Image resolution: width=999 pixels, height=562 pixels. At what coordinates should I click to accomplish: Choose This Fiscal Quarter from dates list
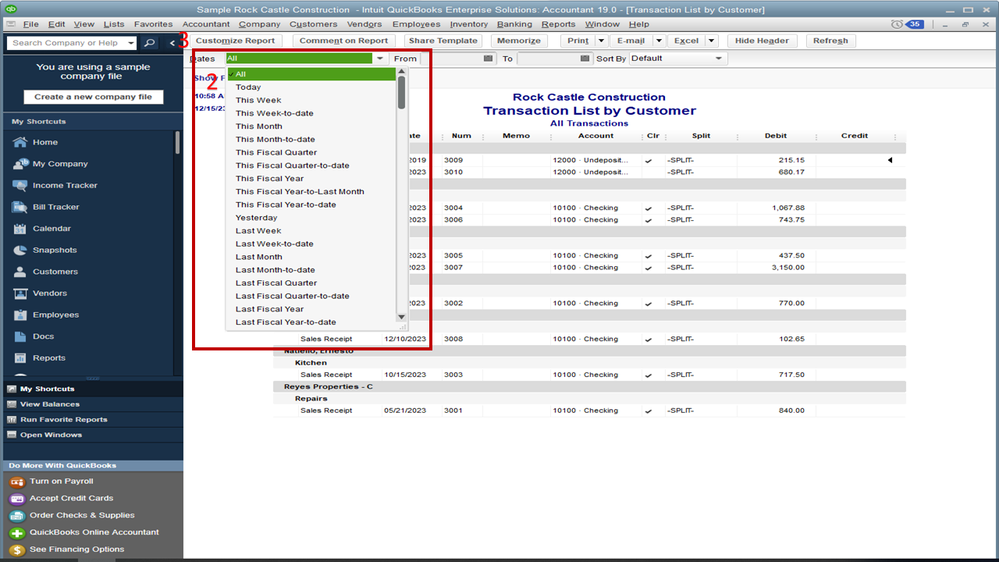(x=276, y=152)
